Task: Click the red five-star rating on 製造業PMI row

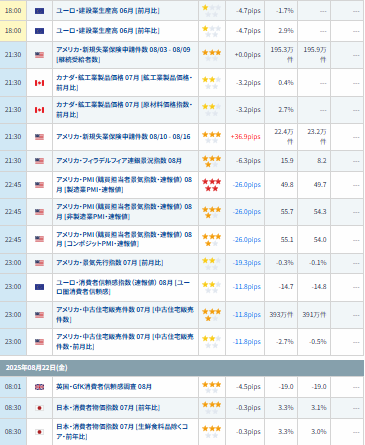Action: (x=212, y=185)
